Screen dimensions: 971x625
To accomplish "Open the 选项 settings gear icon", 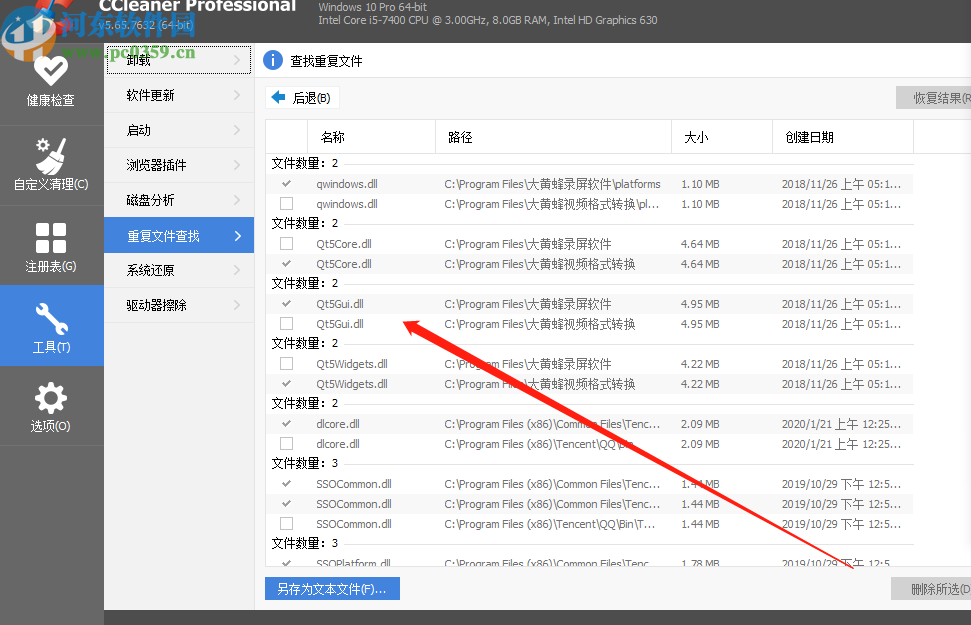I will click(x=51, y=399).
